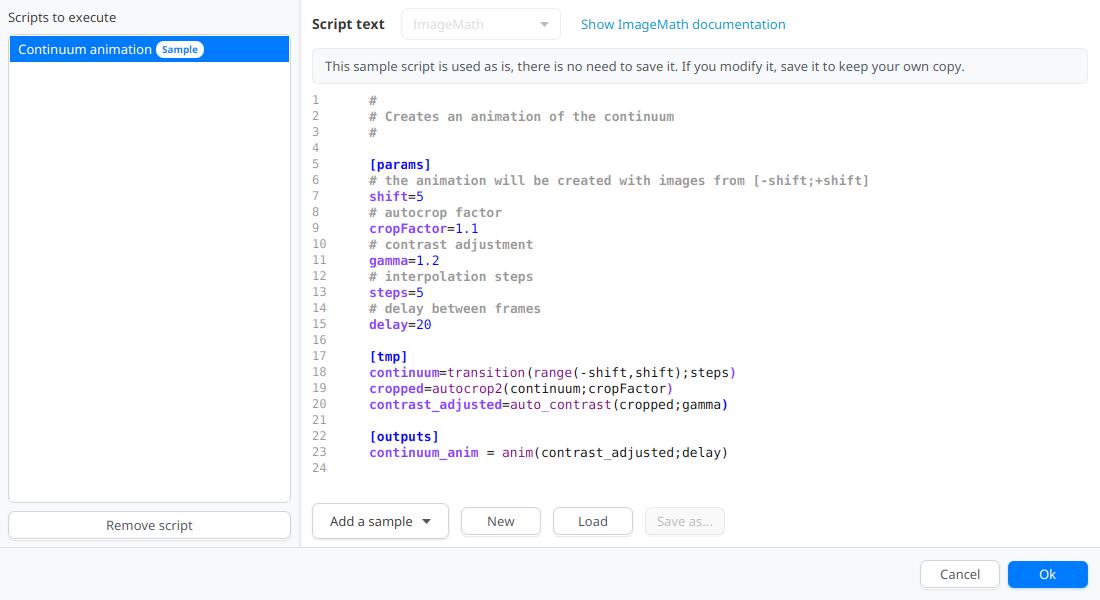The height and width of the screenshot is (600, 1100).
Task: Click the shift=5 line in the script
Action: (x=396, y=196)
